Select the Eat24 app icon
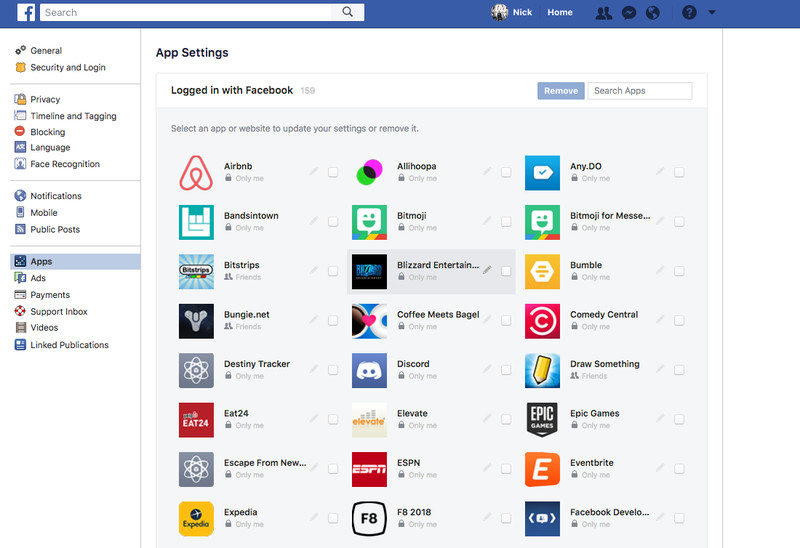This screenshot has width=800, height=548. coord(196,420)
